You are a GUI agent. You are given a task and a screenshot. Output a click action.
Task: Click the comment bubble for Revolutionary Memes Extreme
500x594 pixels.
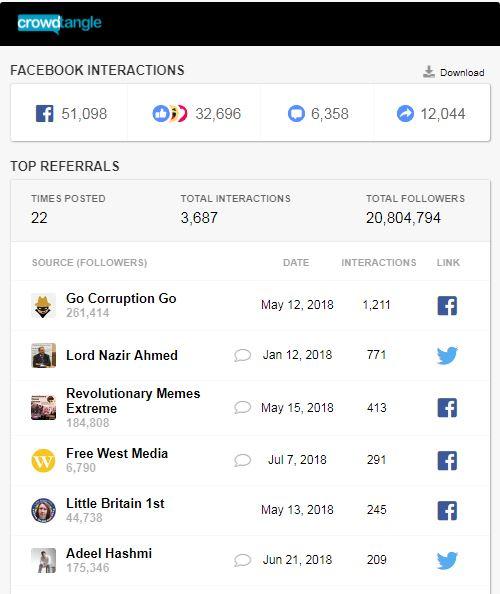click(x=242, y=408)
